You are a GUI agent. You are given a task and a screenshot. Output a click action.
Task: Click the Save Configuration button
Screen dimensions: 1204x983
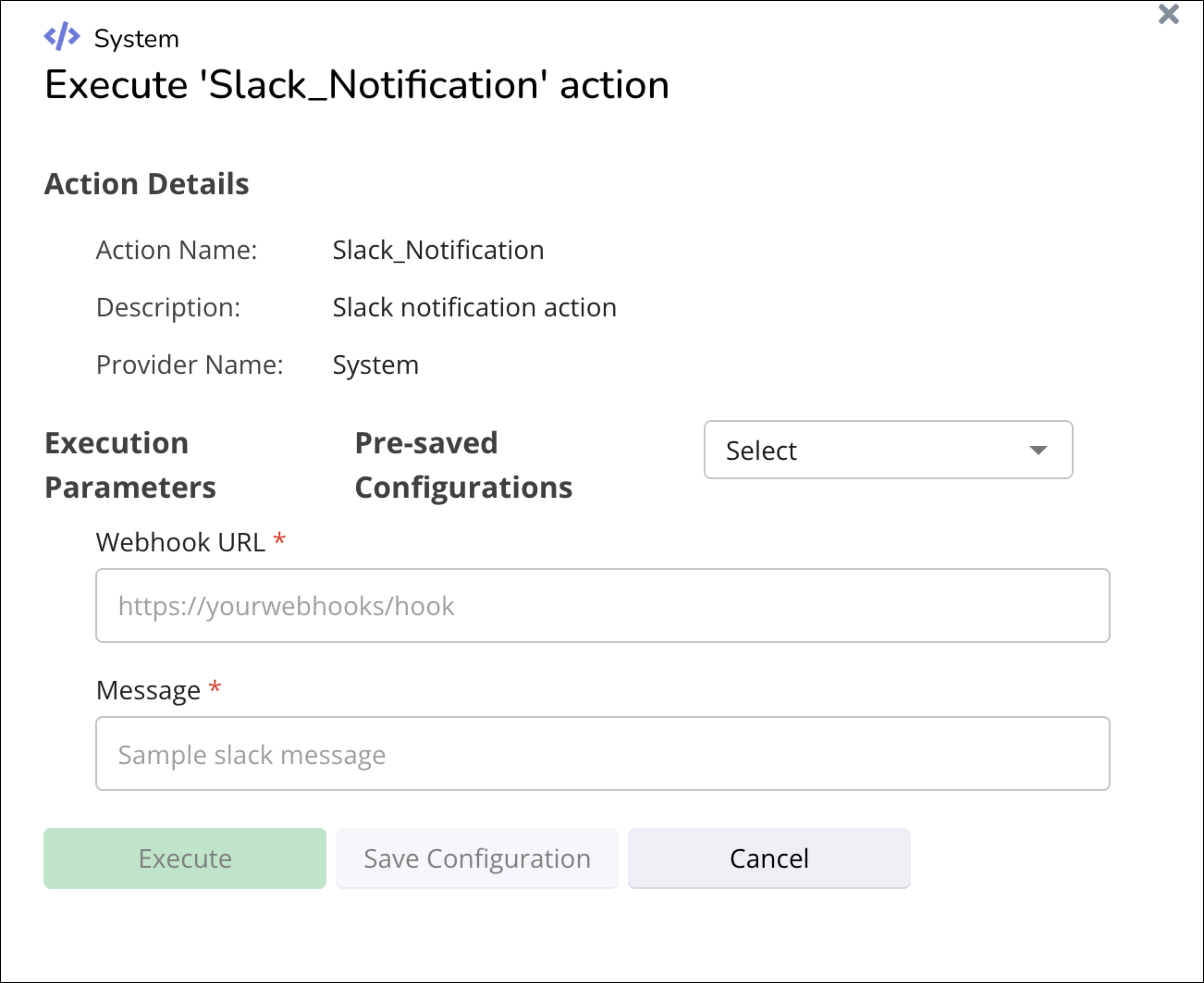click(477, 858)
